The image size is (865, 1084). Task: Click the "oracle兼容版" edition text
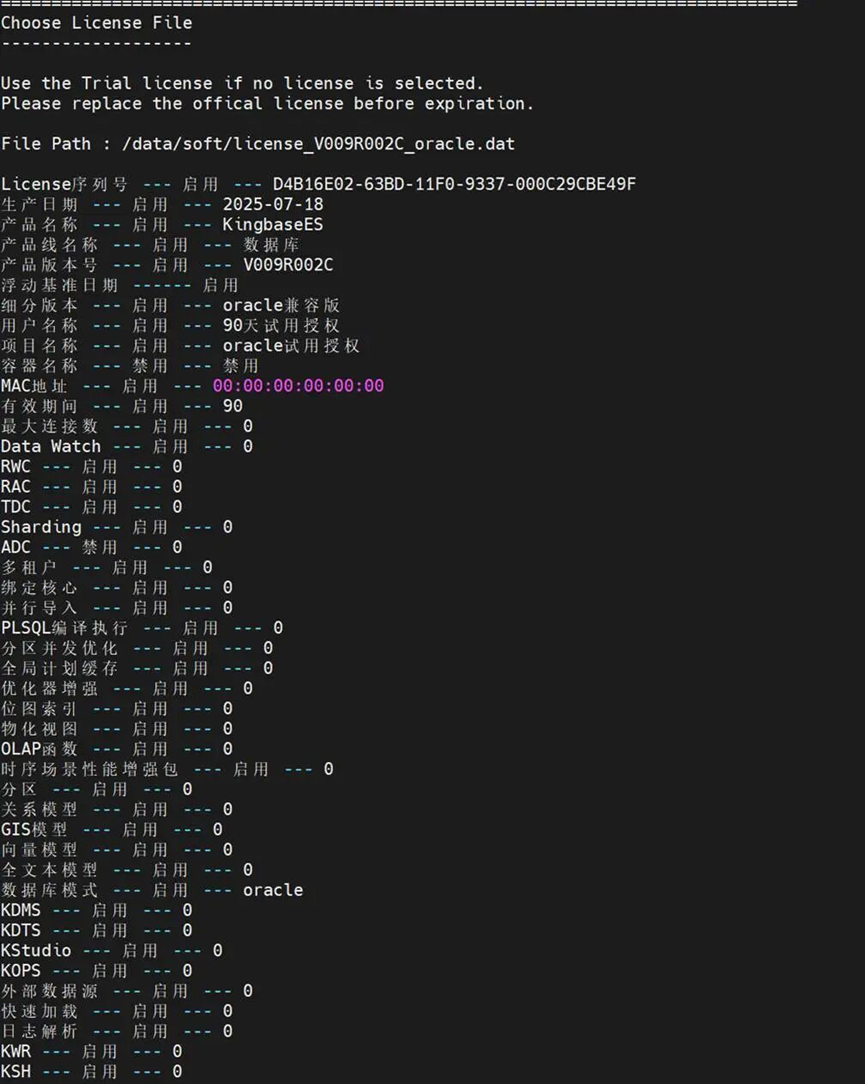tap(281, 305)
